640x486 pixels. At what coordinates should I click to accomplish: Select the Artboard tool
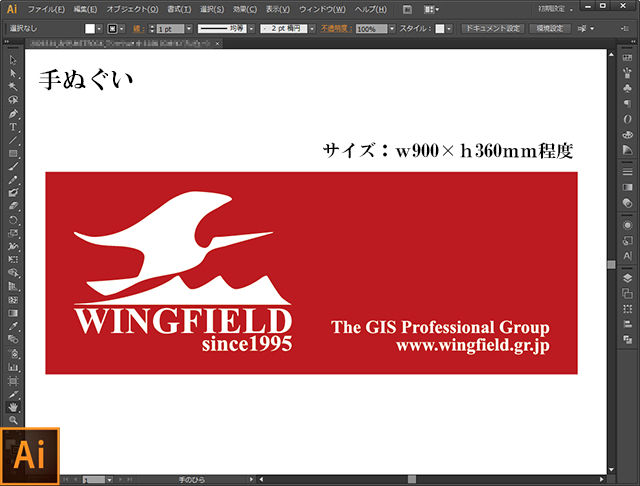click(13, 381)
